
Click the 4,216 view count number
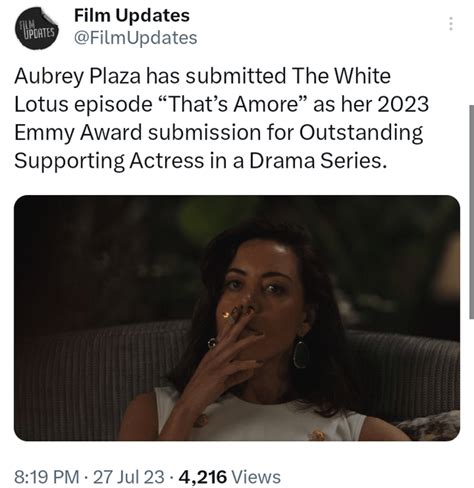point(203,477)
